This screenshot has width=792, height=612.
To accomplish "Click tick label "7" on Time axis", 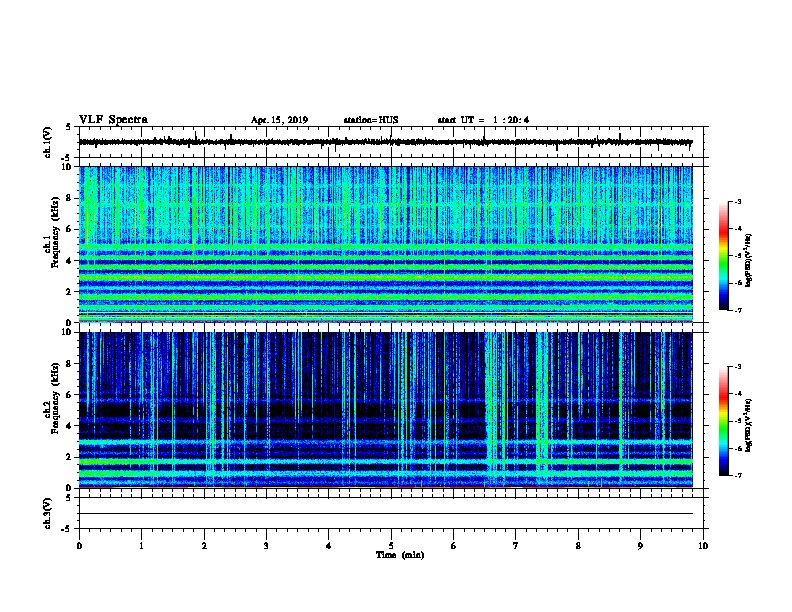I will [x=516, y=545].
